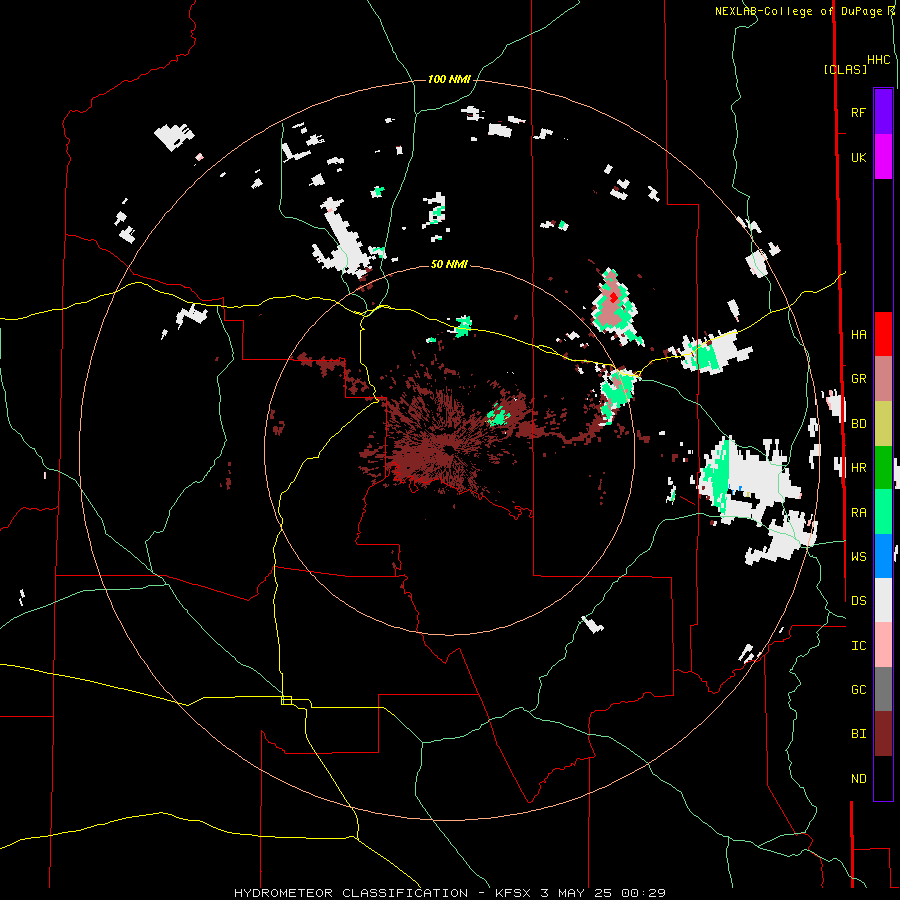This screenshot has height=900, width=900.
Task: Click the [CLAS] legend header
Action: 845,69
